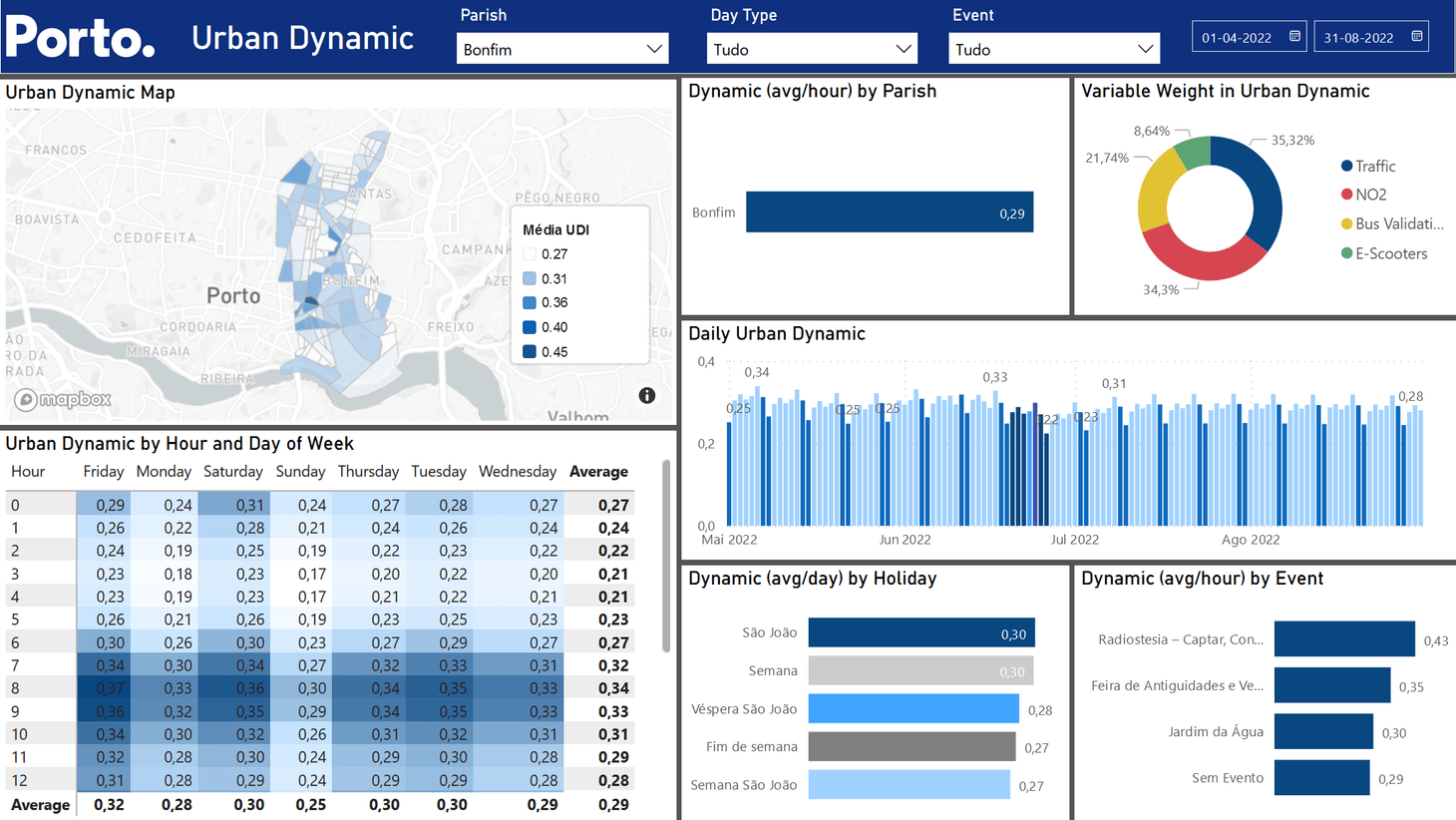
Task: Click the Porto logo
Action: [81, 38]
